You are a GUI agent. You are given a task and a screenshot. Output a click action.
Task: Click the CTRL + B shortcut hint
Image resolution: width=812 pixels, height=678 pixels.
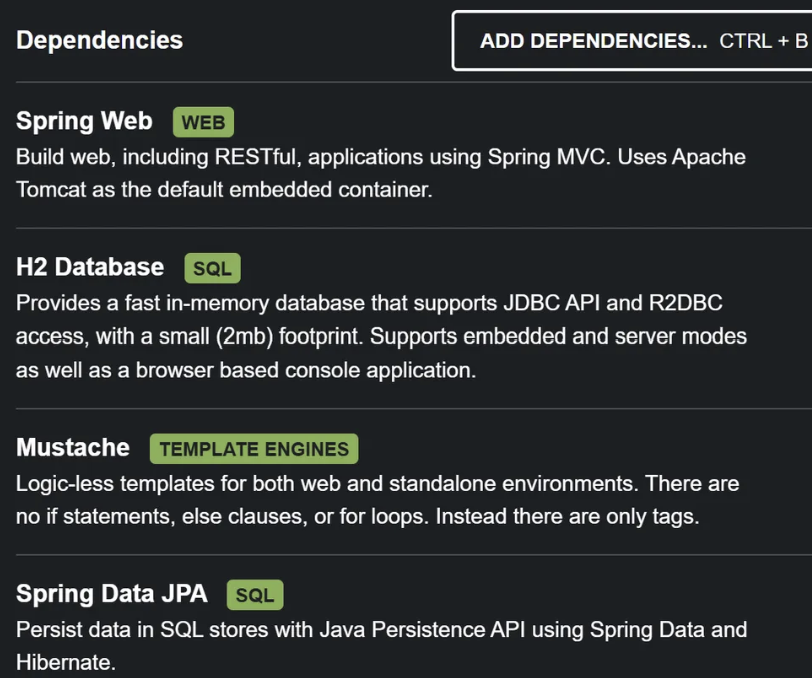(x=763, y=41)
